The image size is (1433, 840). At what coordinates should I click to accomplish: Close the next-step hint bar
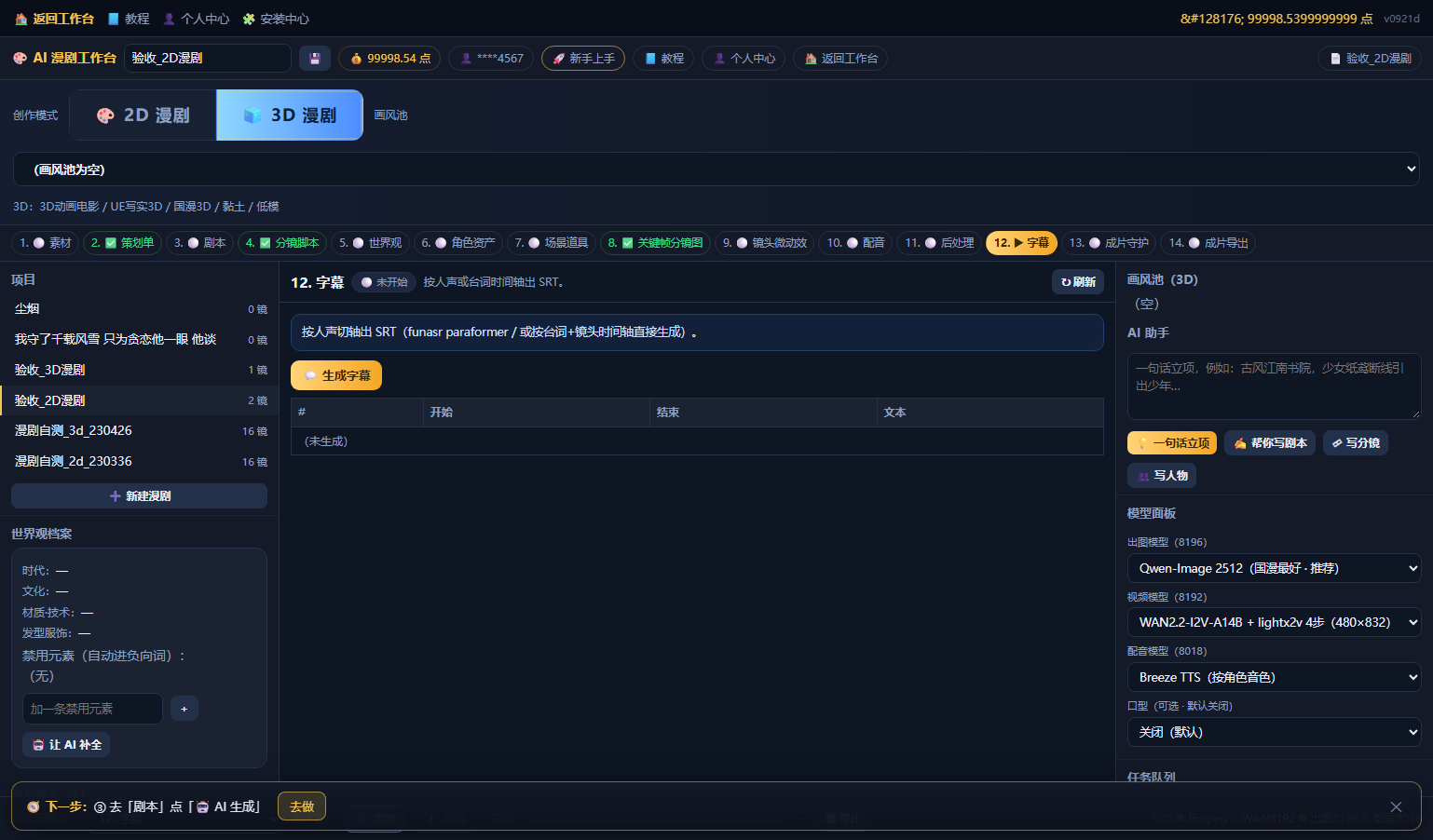(1396, 806)
